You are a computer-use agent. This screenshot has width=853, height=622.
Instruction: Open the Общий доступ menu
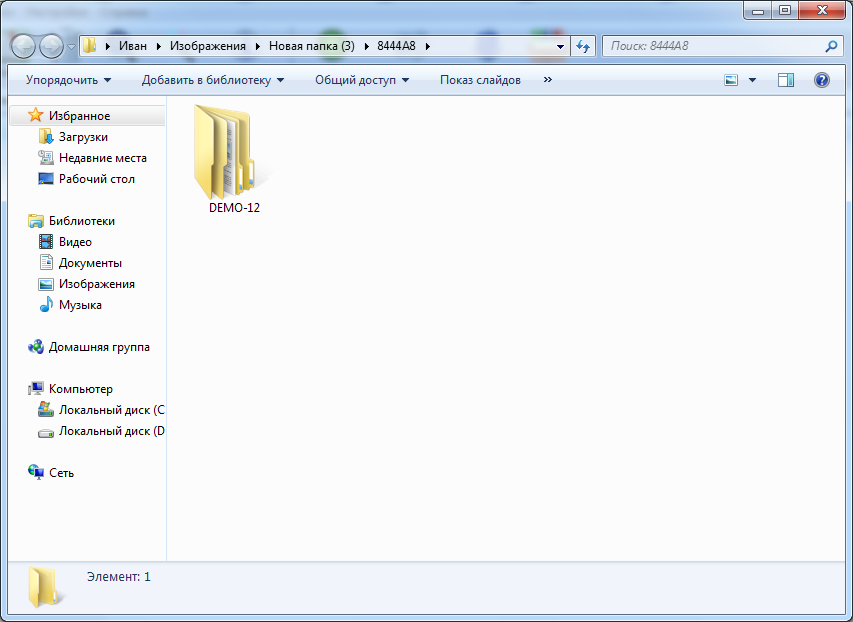pos(362,80)
